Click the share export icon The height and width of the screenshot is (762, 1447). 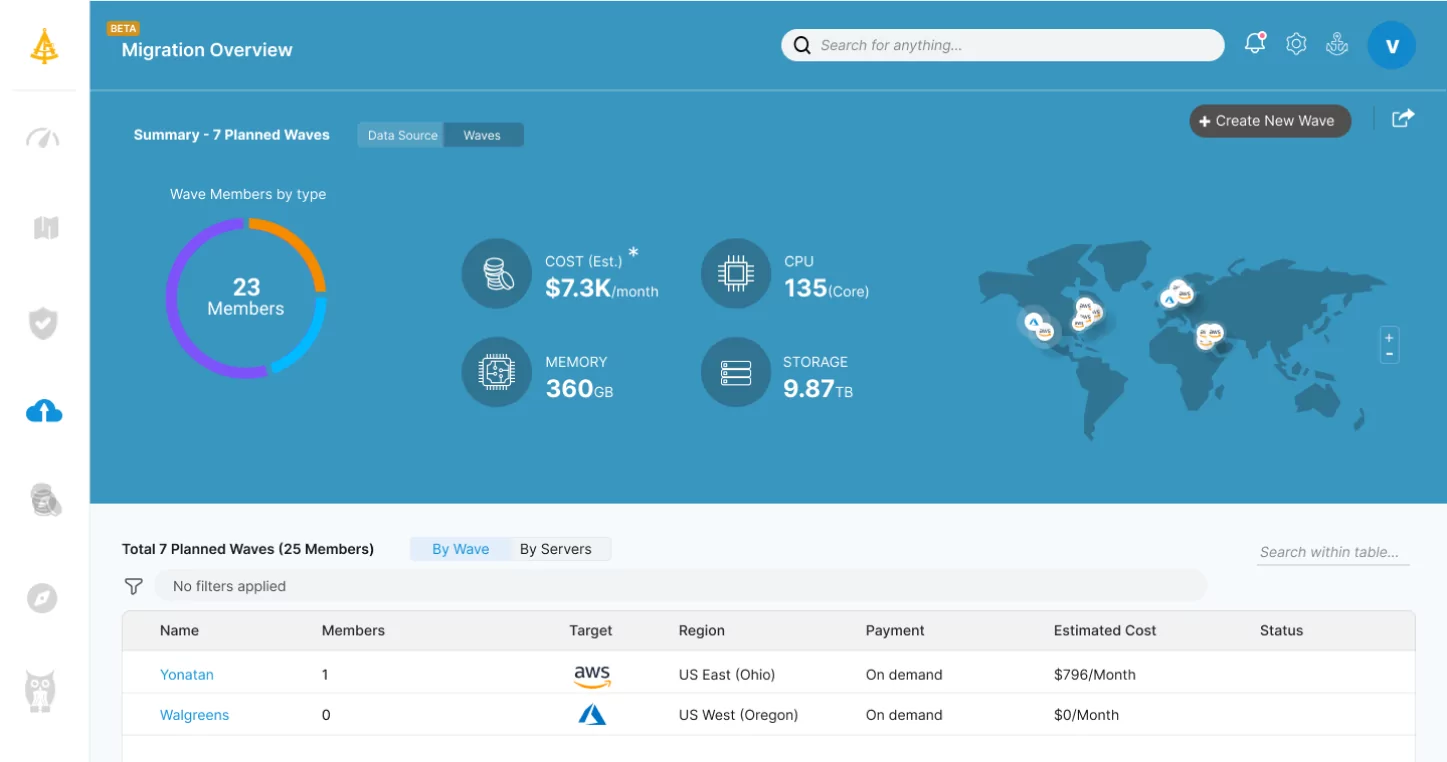click(1403, 118)
